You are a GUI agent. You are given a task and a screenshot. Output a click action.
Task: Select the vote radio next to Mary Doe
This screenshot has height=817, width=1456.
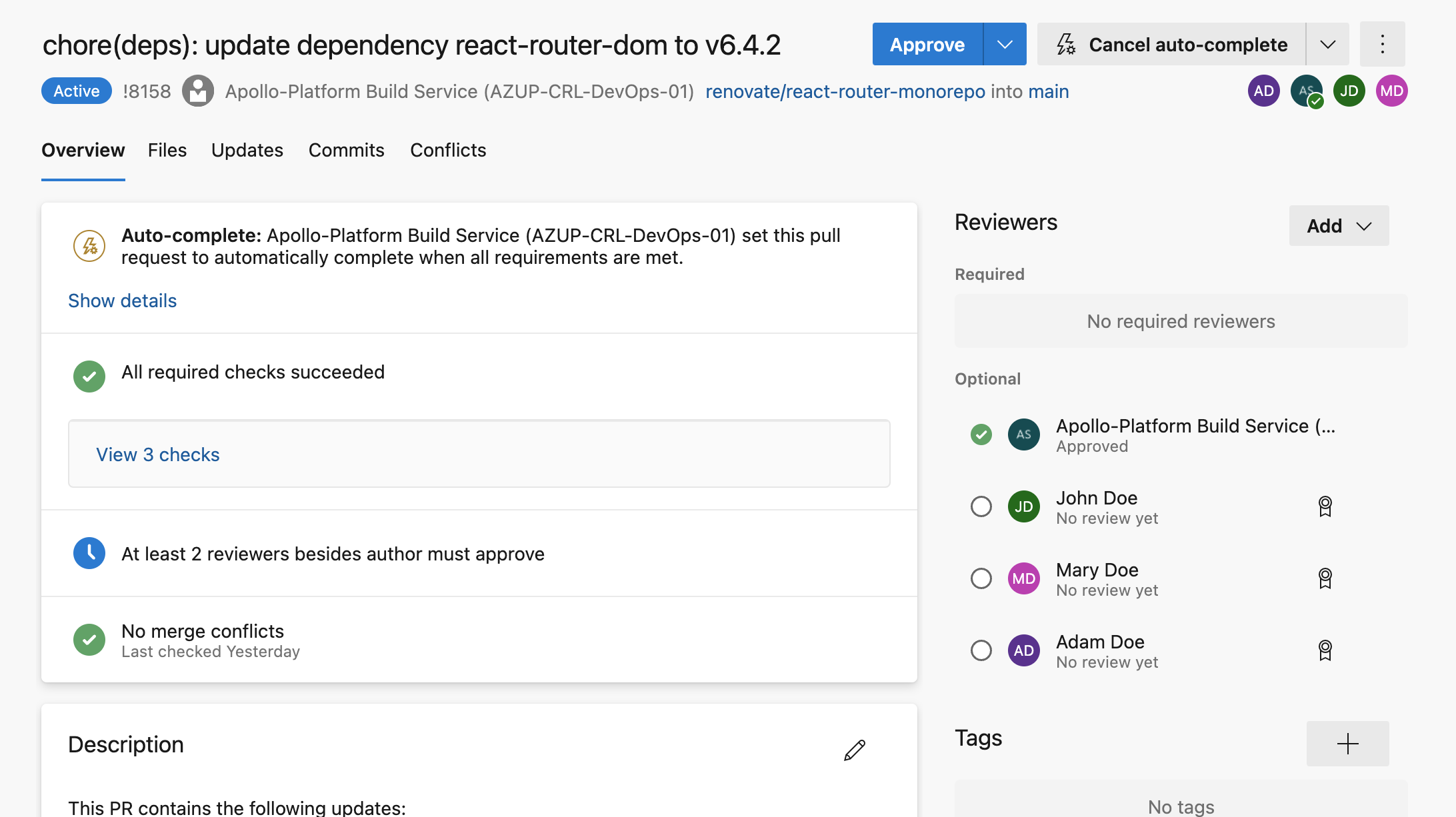point(981,578)
